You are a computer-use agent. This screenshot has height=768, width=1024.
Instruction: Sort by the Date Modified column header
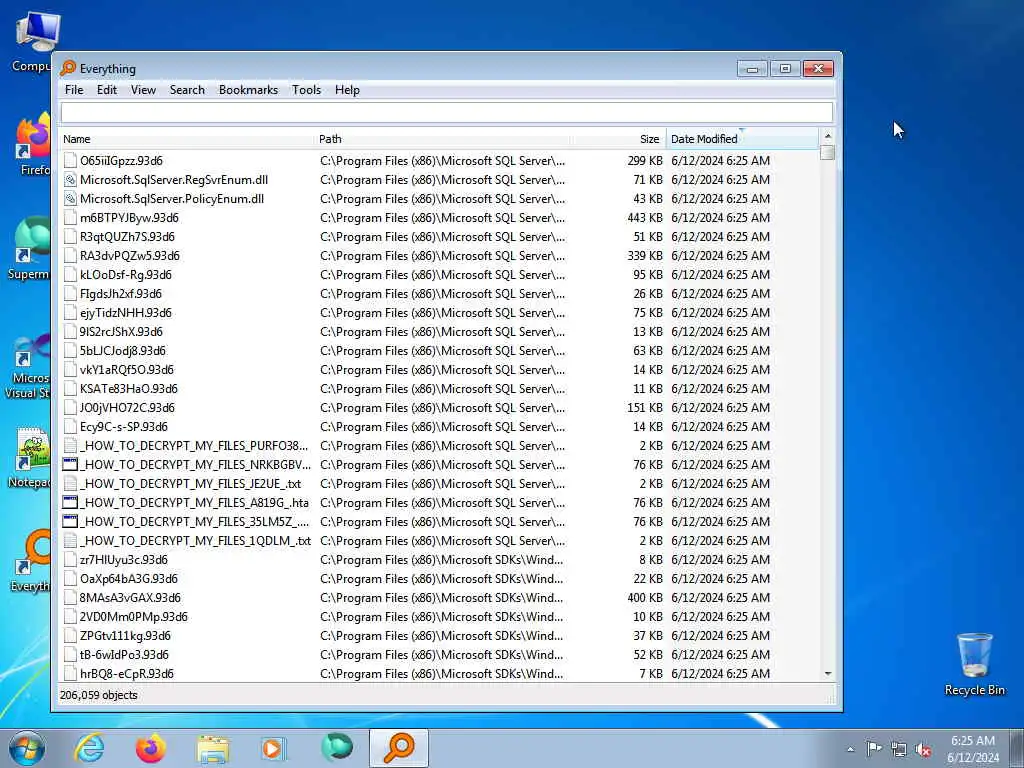[x=742, y=139]
